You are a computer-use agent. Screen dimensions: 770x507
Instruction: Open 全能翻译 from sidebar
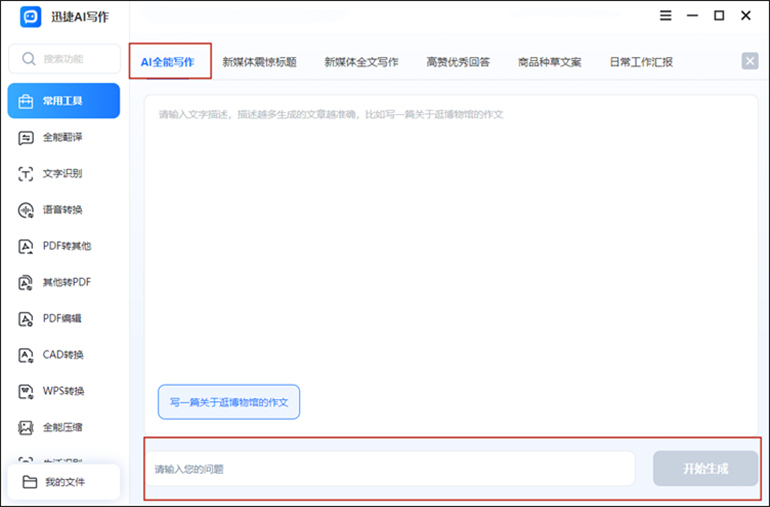[x=64, y=138]
